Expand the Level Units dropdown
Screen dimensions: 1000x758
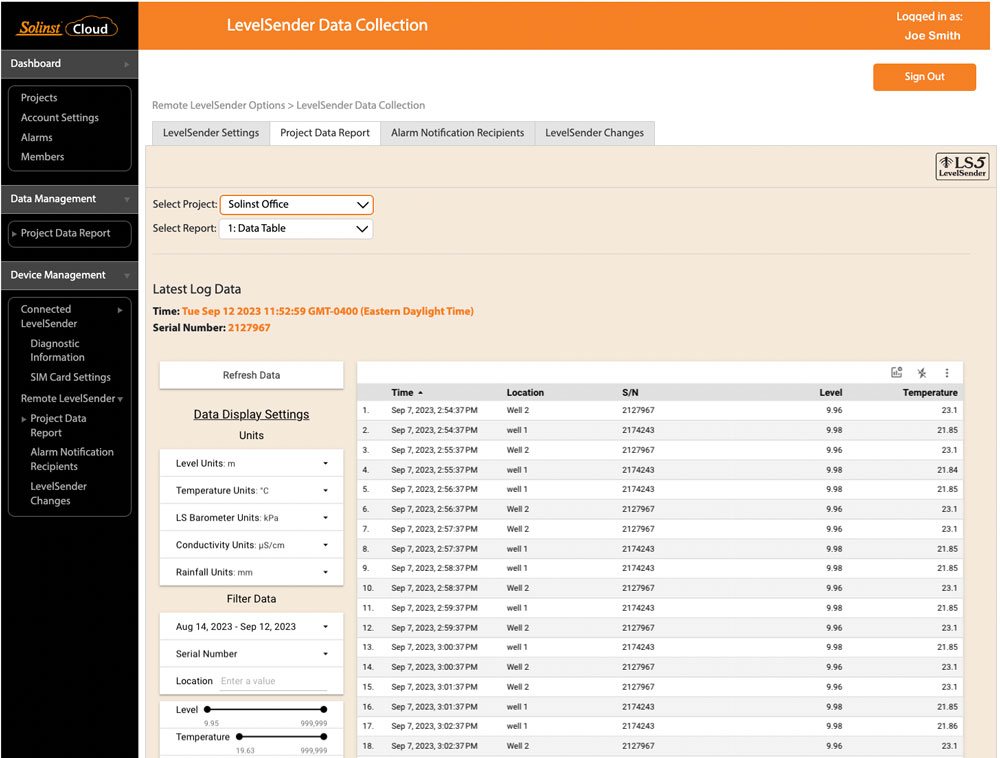[325, 464]
